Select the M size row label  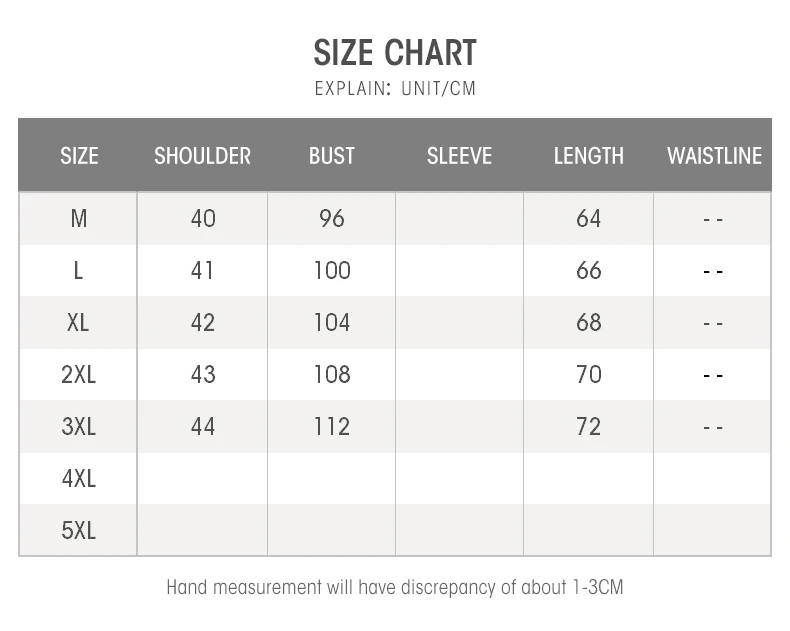[79, 218]
